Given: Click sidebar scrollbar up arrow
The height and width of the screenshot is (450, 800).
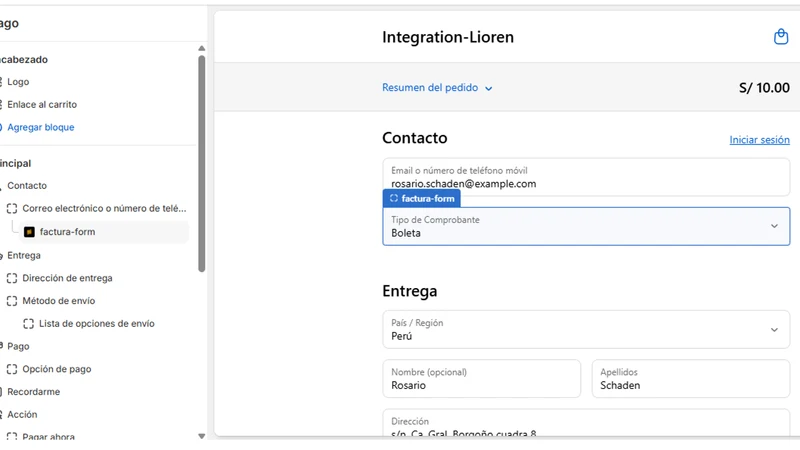Looking at the screenshot, I should point(202,48).
